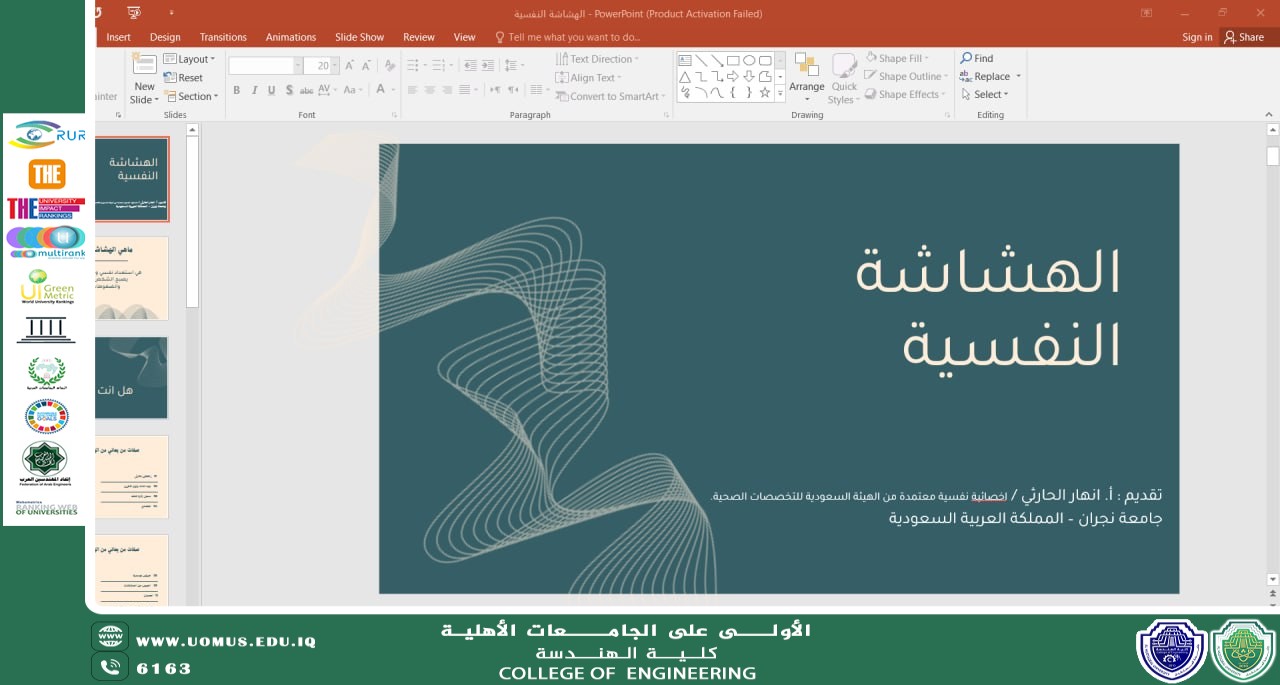The width and height of the screenshot is (1280, 685).
Task: Select the third slide thumbnail
Action: (132, 377)
